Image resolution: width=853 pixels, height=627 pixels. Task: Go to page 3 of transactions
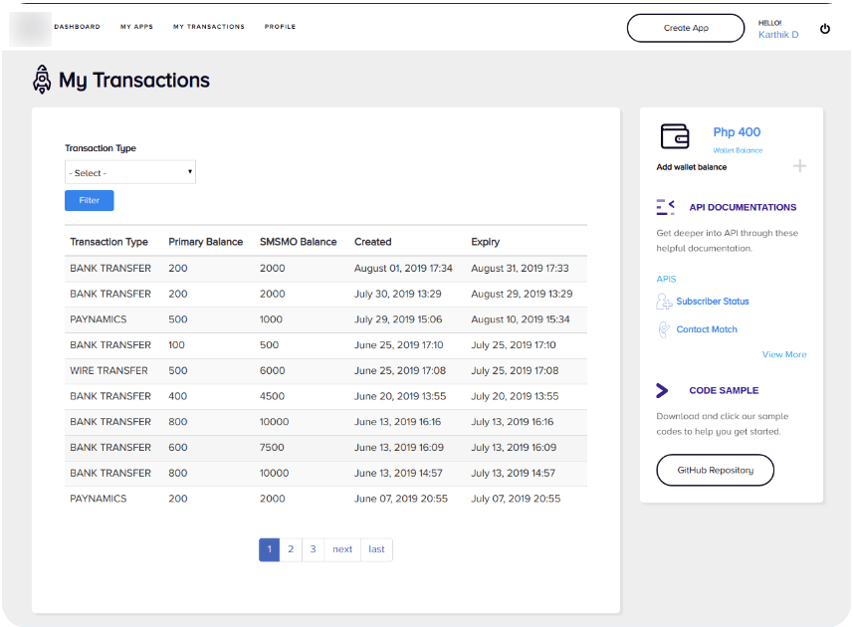pos(313,549)
